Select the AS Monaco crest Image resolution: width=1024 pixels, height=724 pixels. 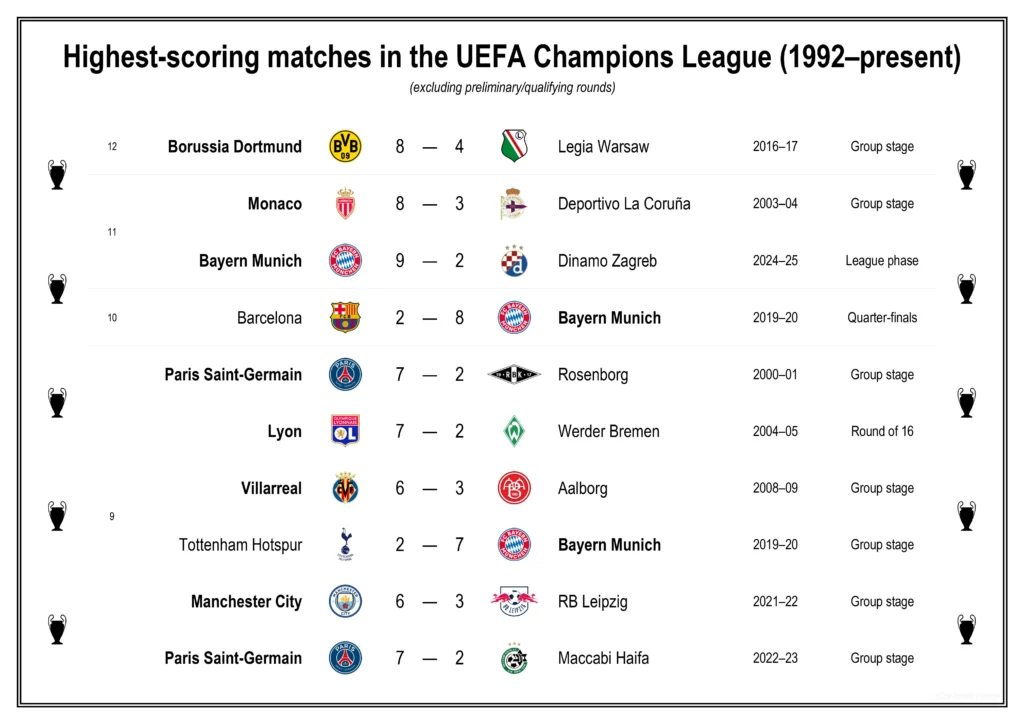(345, 204)
